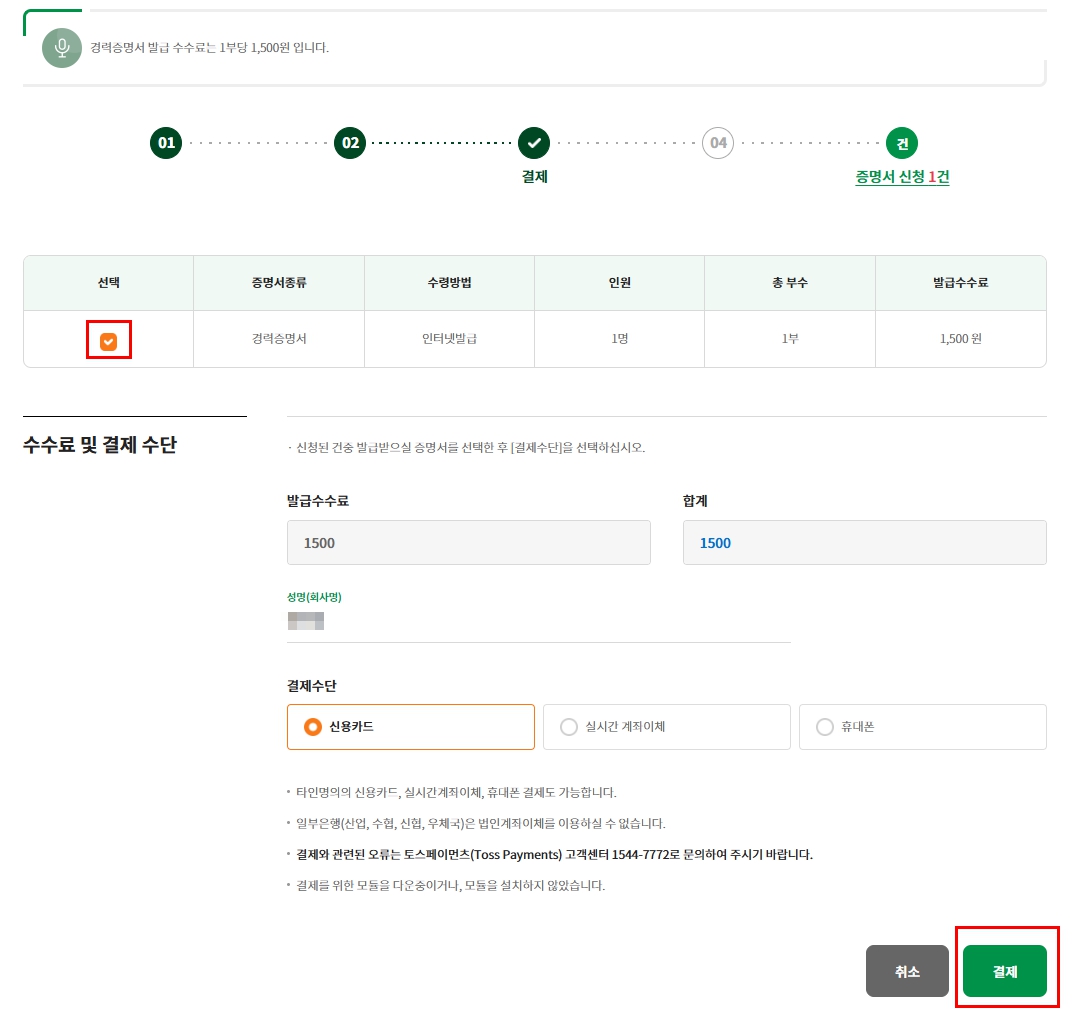Click the 인터넷발급 delivery method cell
The image size is (1080, 1026).
[449, 338]
